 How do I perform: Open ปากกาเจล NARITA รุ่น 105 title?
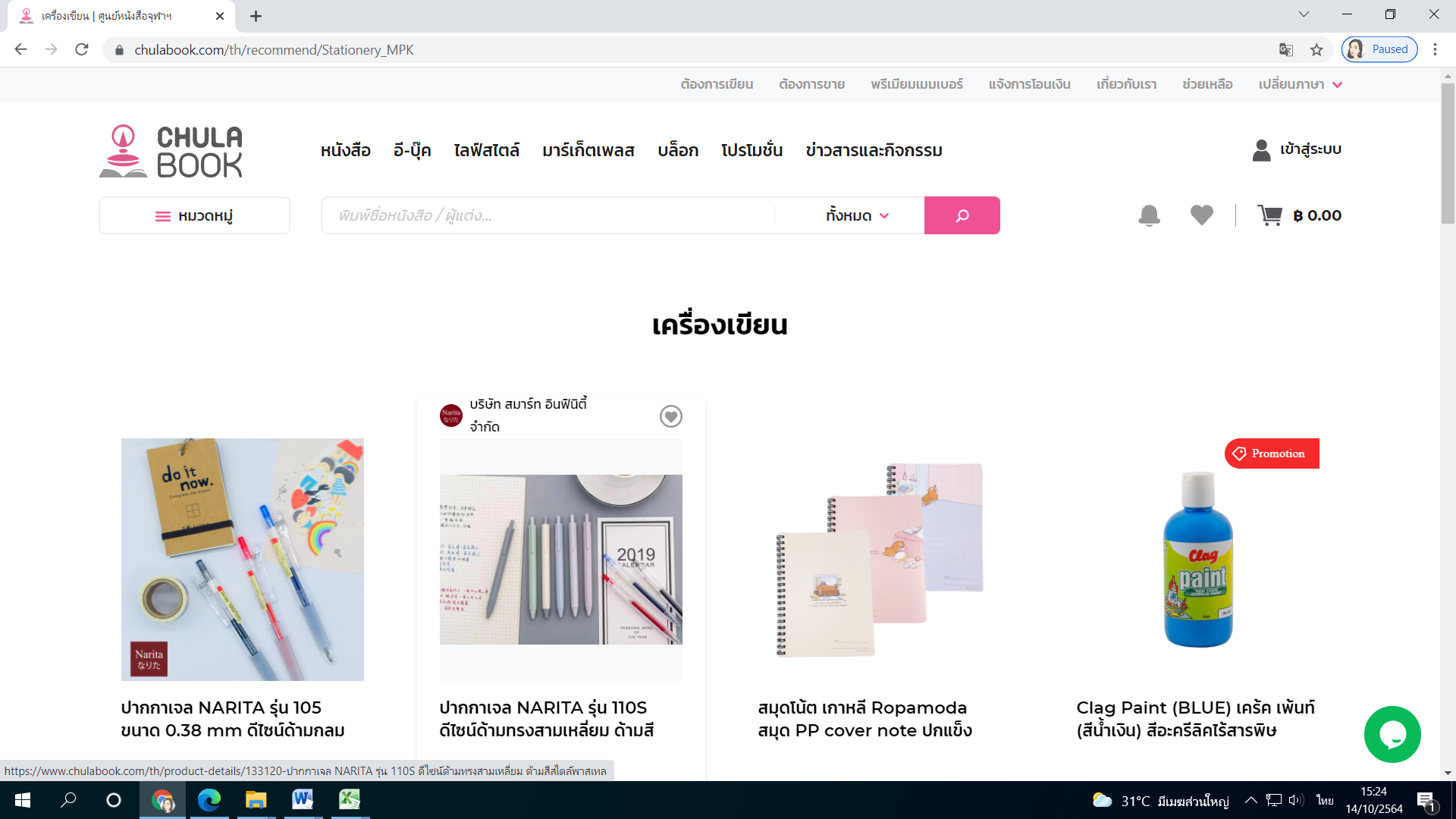tap(233, 719)
